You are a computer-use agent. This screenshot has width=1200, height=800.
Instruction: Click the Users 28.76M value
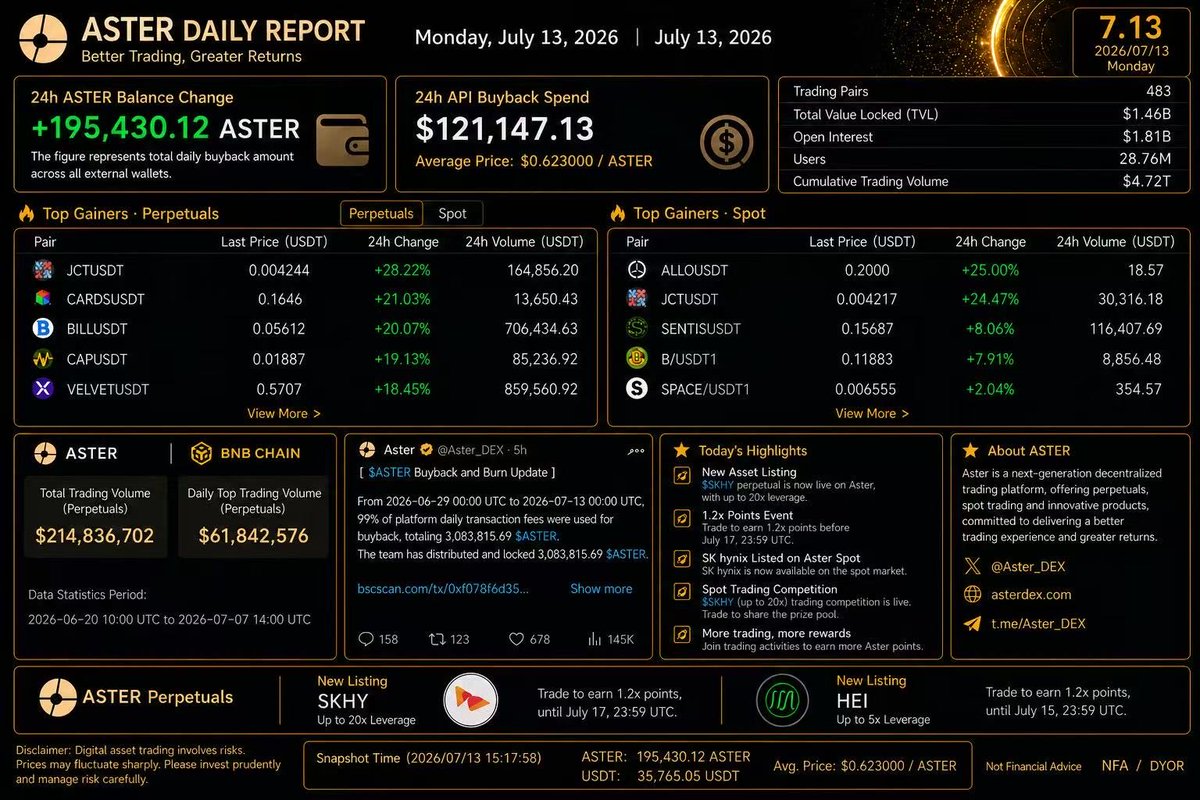pos(1146,159)
